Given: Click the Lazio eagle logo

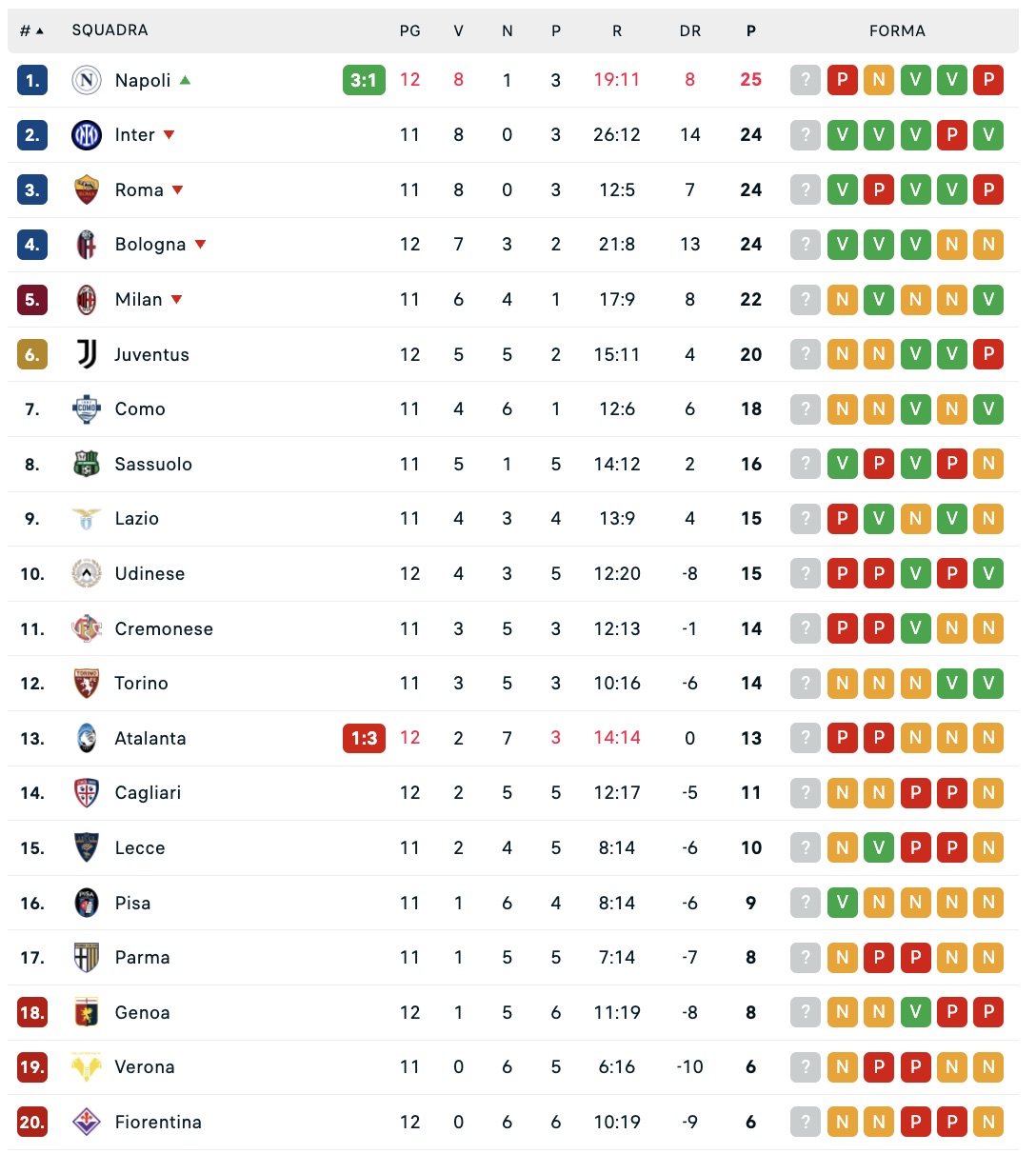Looking at the screenshot, I should click(87, 519).
